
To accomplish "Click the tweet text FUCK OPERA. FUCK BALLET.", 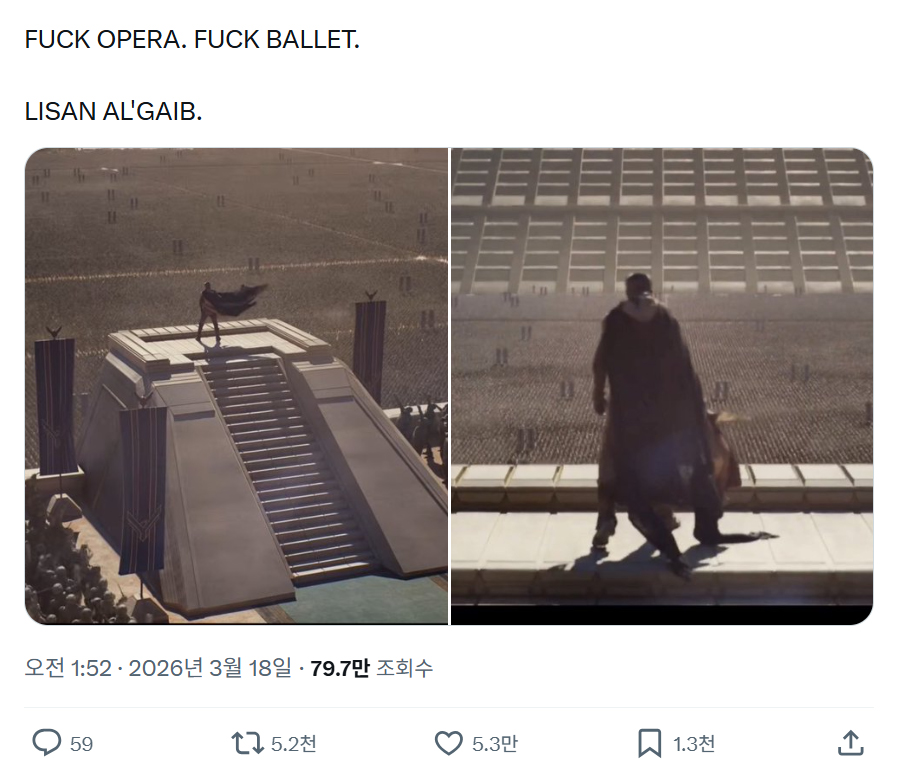I will pos(192,40).
